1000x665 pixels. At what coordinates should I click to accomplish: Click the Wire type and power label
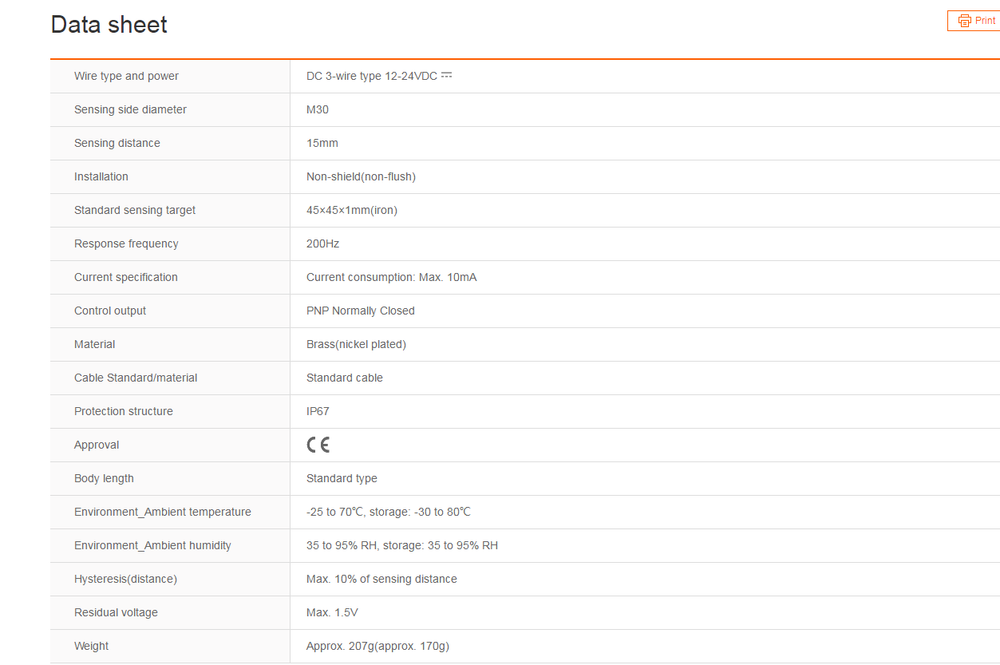tap(126, 76)
